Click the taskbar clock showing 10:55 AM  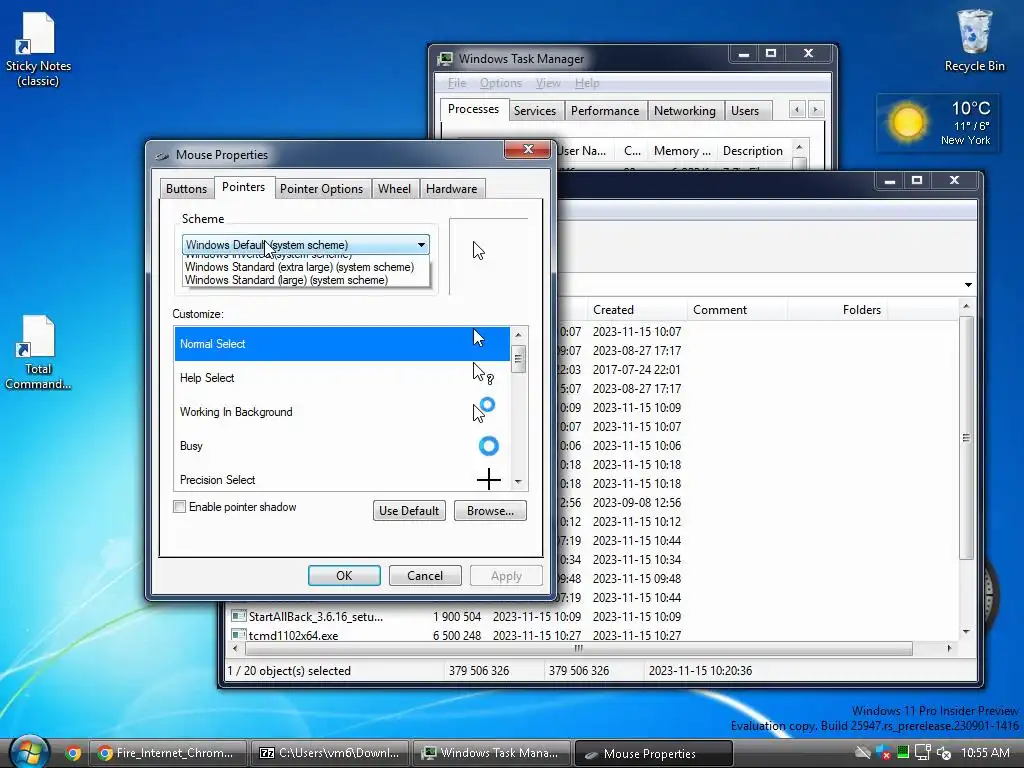coord(985,753)
